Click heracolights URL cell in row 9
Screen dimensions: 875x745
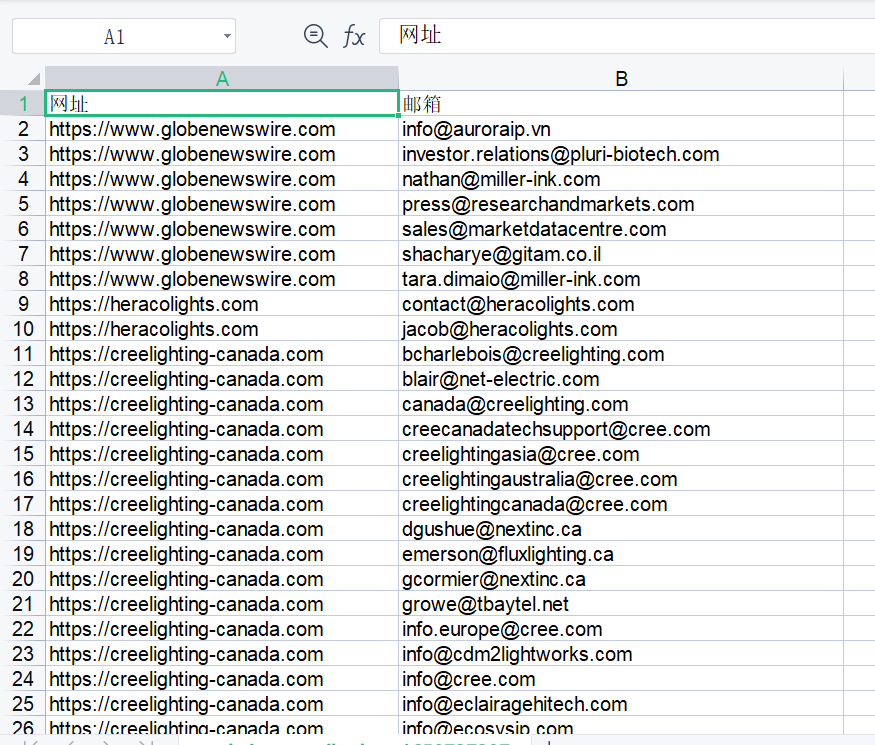[222, 304]
